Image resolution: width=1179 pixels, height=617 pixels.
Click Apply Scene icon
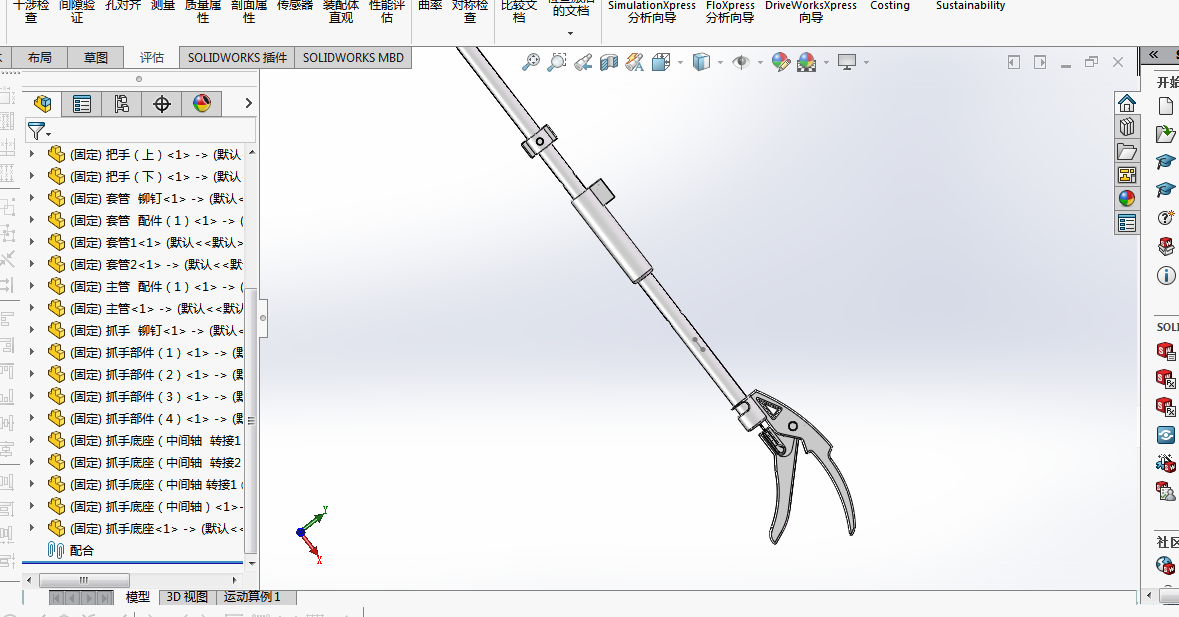pos(807,62)
